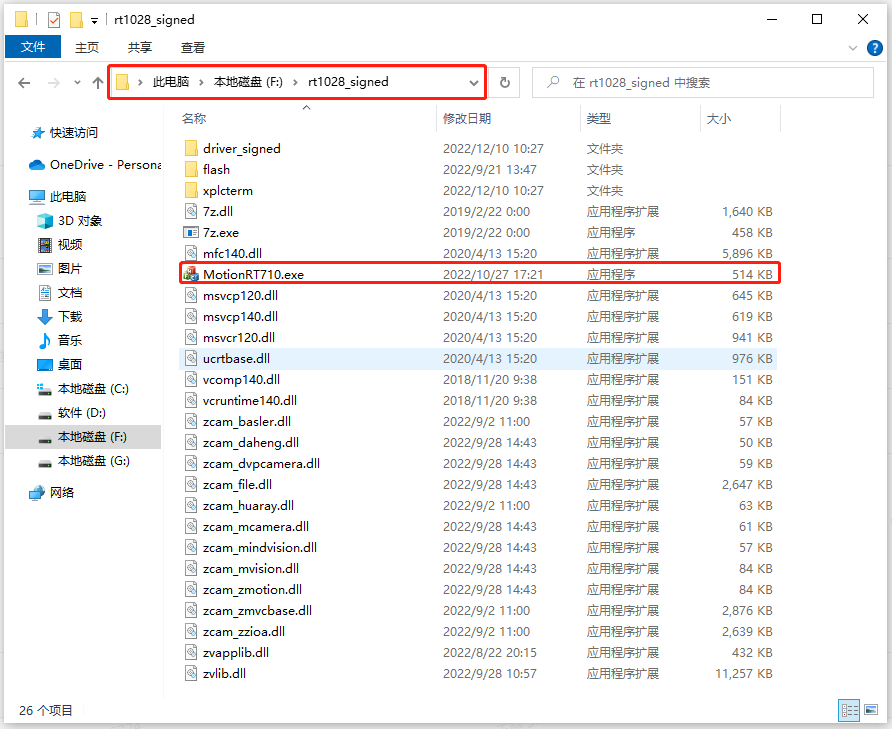The width and height of the screenshot is (892, 729).
Task: Open recent locations dropdown arrow
Action: [77, 83]
